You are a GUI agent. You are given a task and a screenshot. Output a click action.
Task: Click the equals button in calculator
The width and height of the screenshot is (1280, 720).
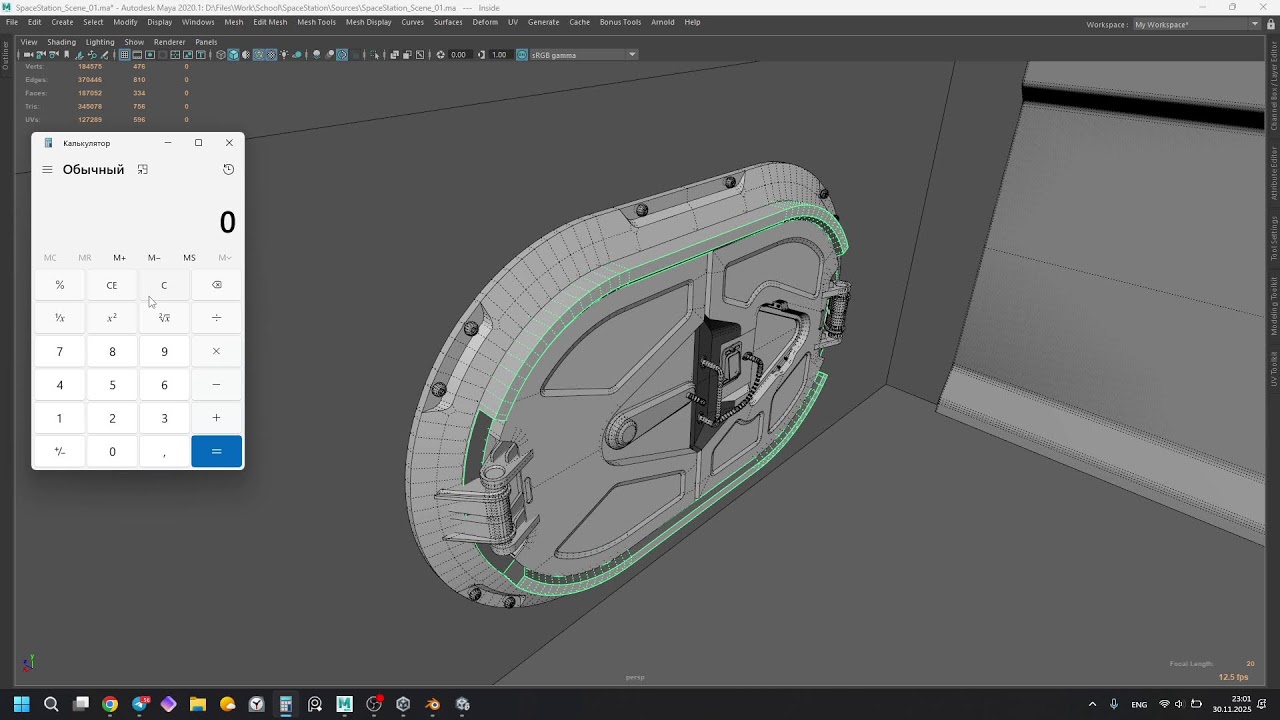click(x=217, y=451)
